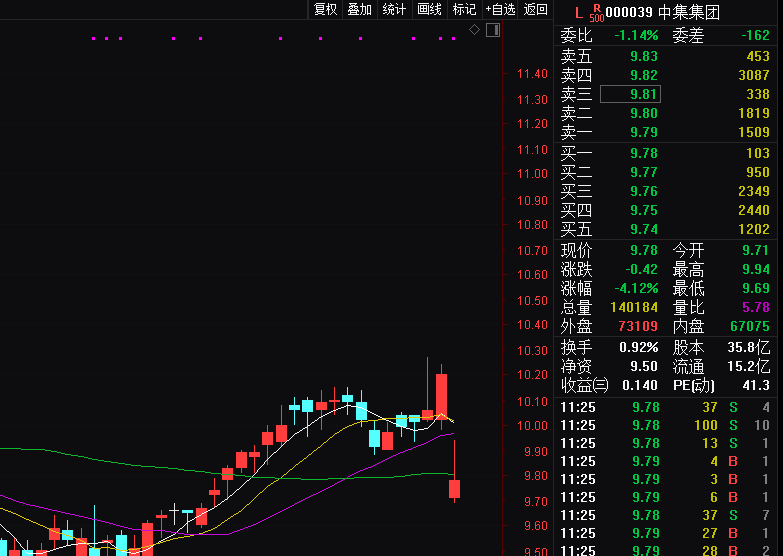Click 买四 bid price 9.75
The width and height of the screenshot is (783, 556).
(644, 210)
